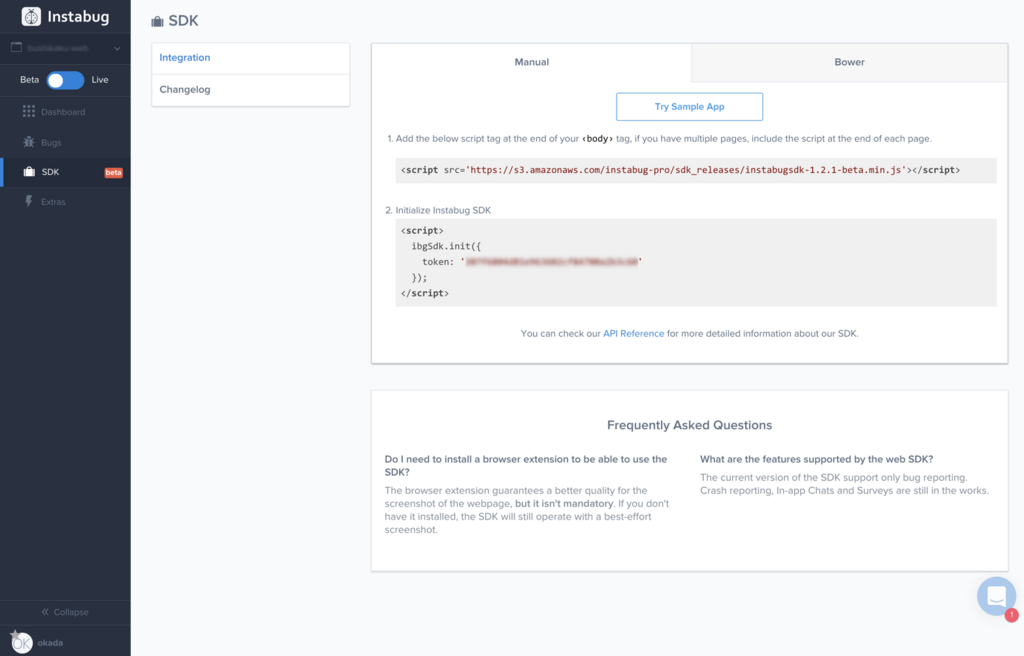Click the beta badge next to SDK
The width and height of the screenshot is (1024, 656).
click(114, 172)
